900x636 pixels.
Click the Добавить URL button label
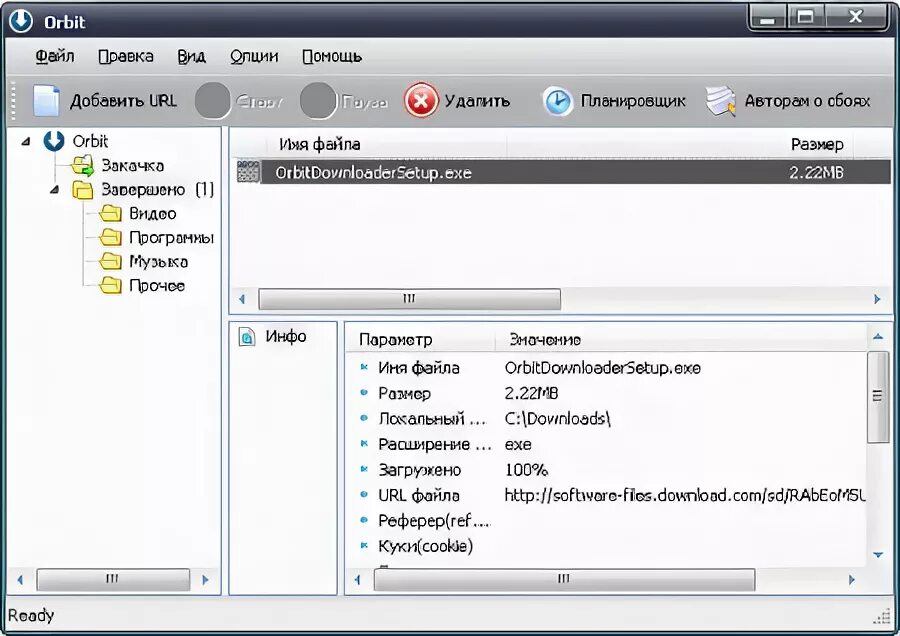pyautogui.click(x=123, y=101)
